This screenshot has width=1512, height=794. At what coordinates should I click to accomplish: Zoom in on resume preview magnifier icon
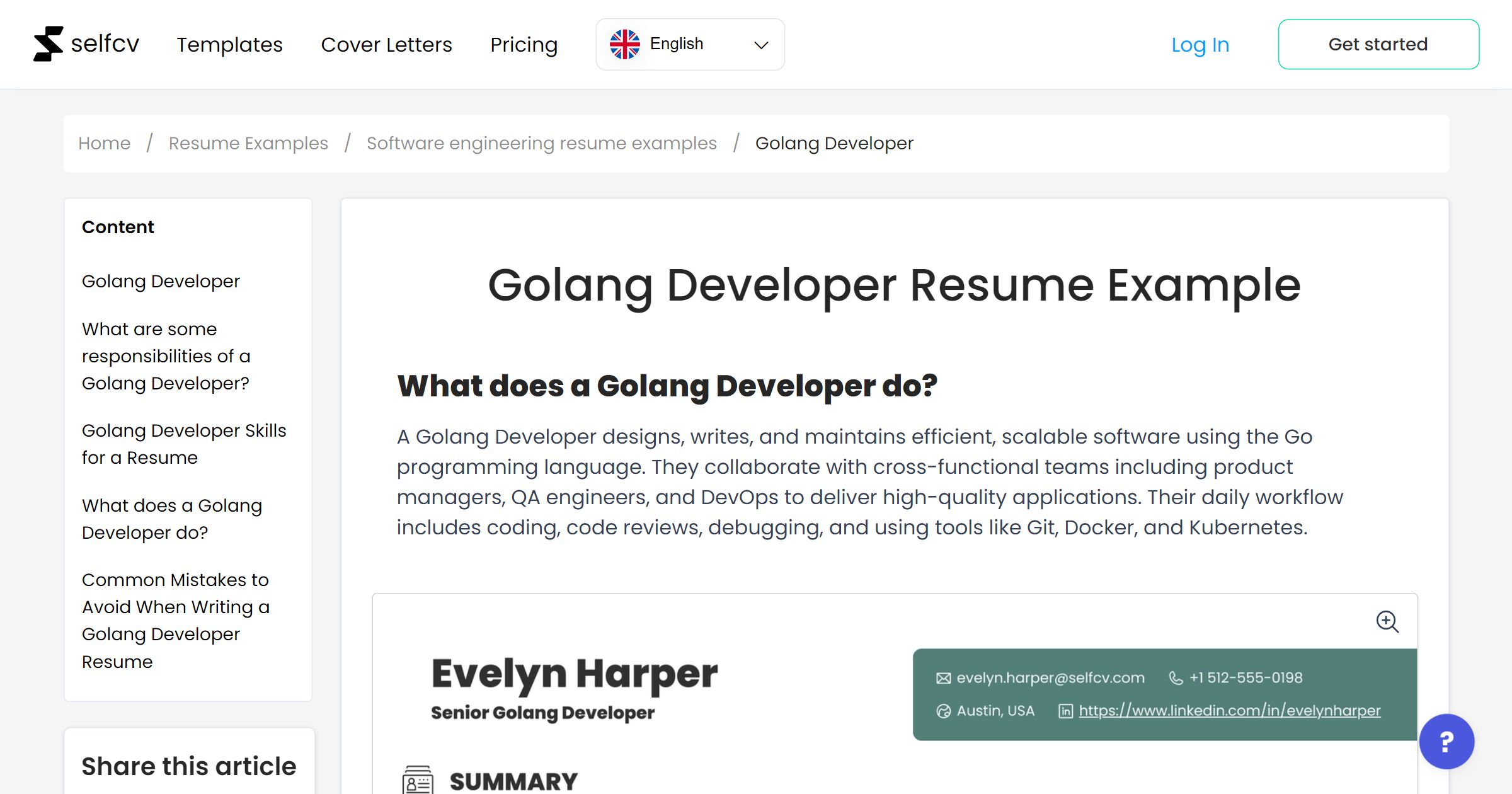1387,621
